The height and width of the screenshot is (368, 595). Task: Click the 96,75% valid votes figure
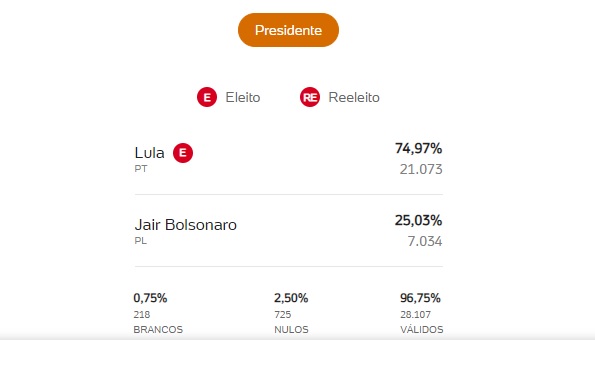click(x=420, y=298)
